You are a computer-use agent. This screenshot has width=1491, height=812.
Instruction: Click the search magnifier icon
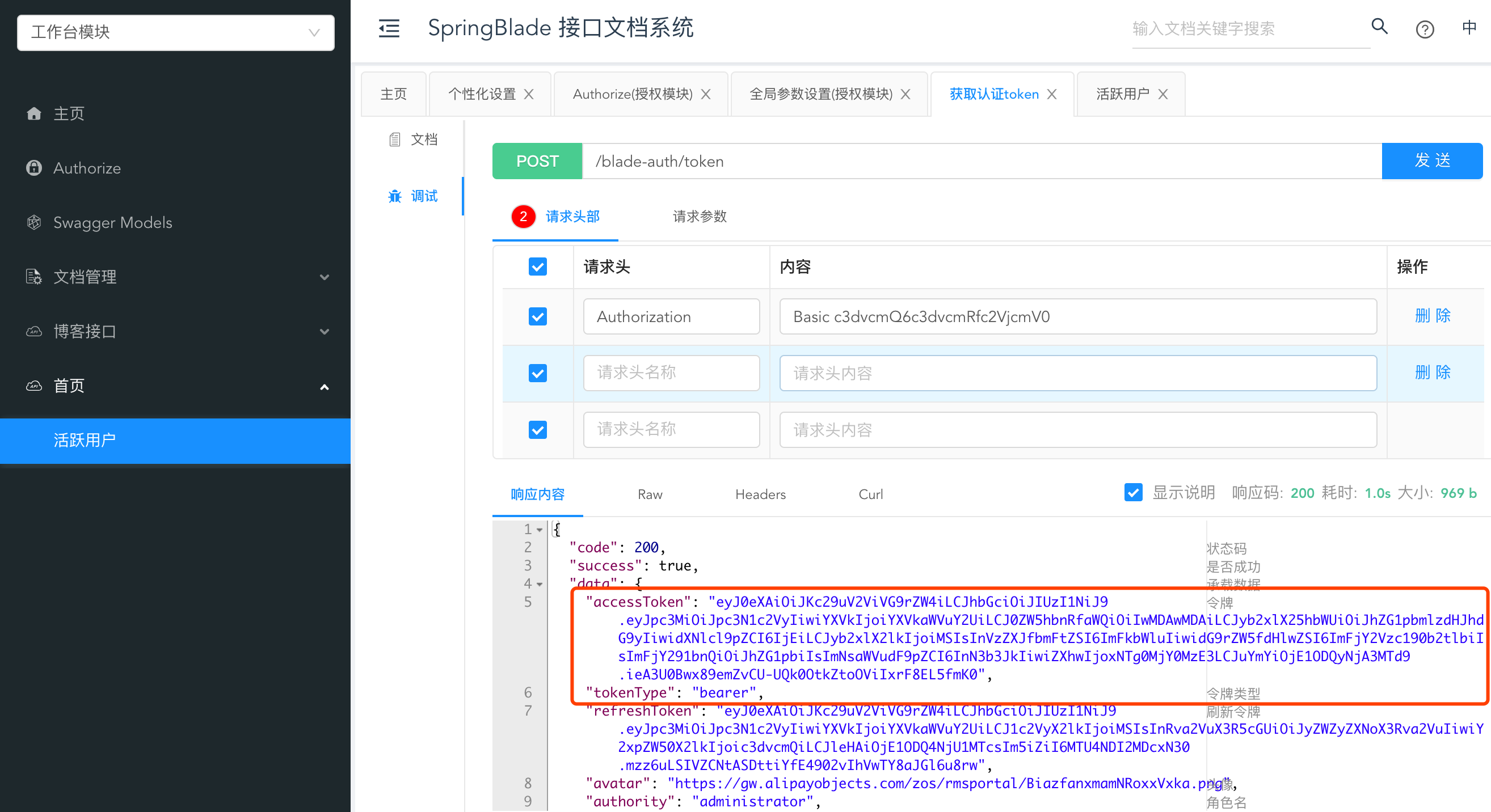(1379, 27)
